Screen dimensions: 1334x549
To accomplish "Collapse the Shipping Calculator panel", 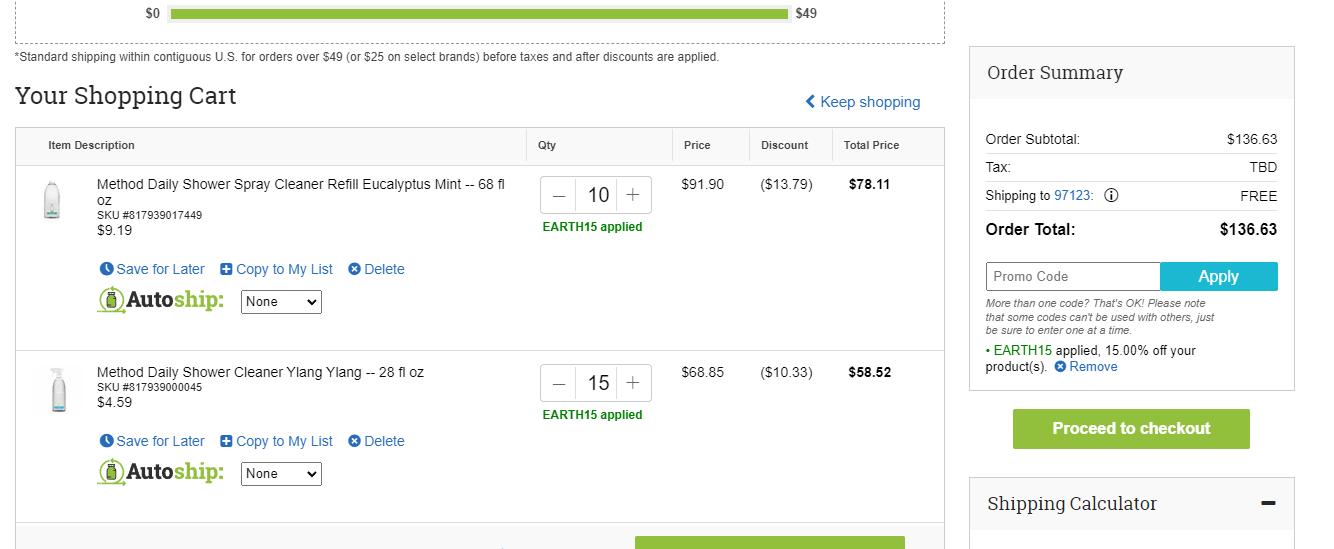I will (x=1268, y=503).
